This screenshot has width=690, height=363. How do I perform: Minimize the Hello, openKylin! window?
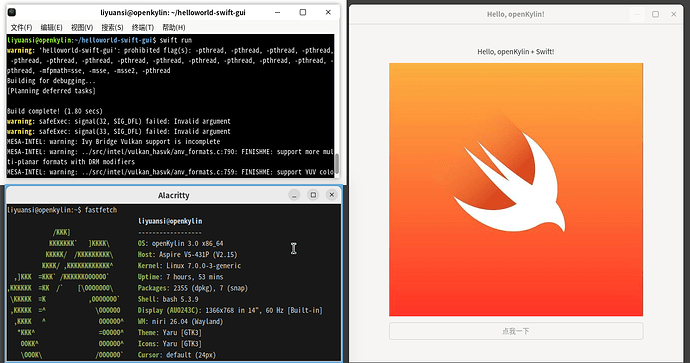(637, 14)
